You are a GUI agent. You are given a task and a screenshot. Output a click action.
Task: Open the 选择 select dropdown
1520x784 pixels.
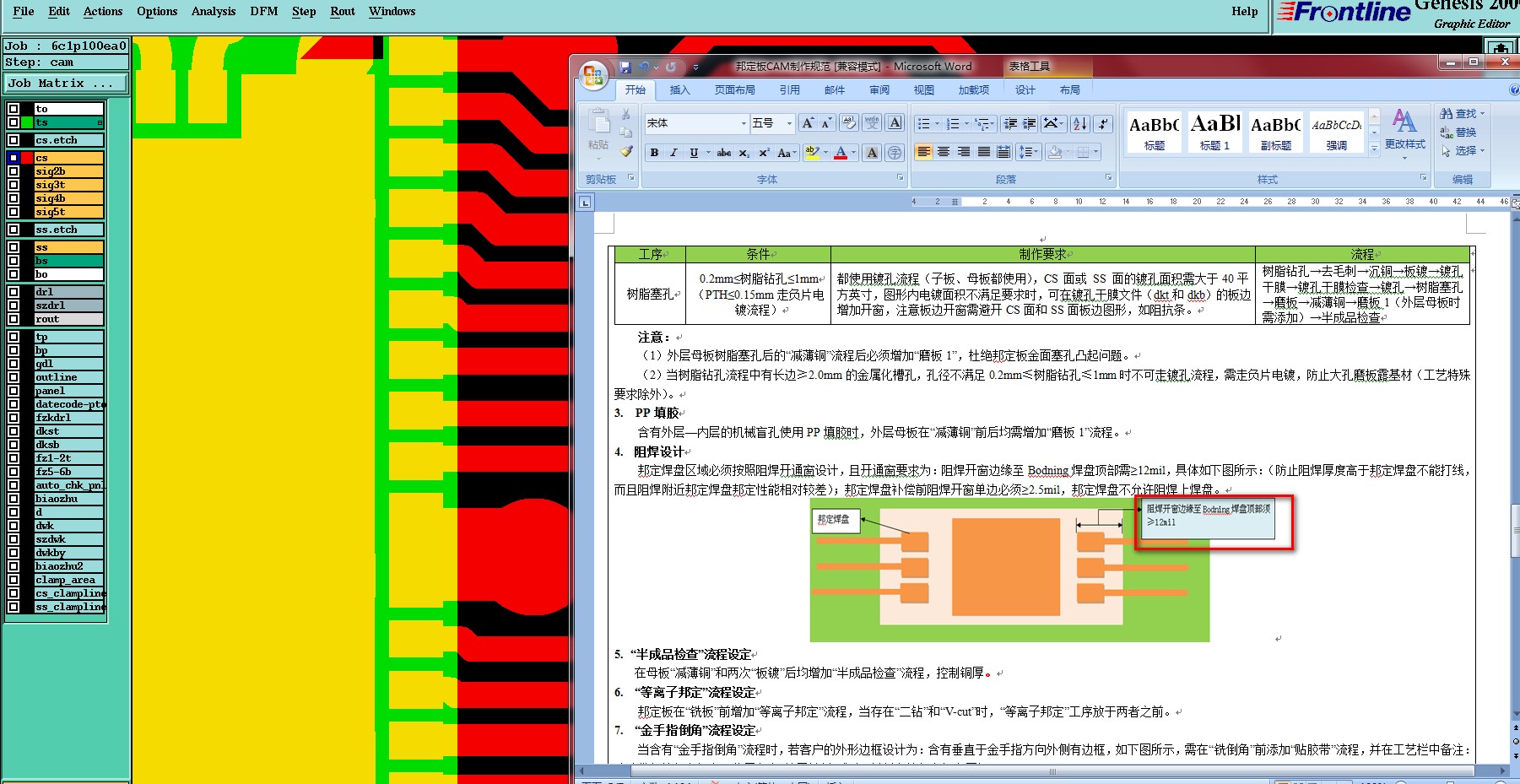(1463, 151)
